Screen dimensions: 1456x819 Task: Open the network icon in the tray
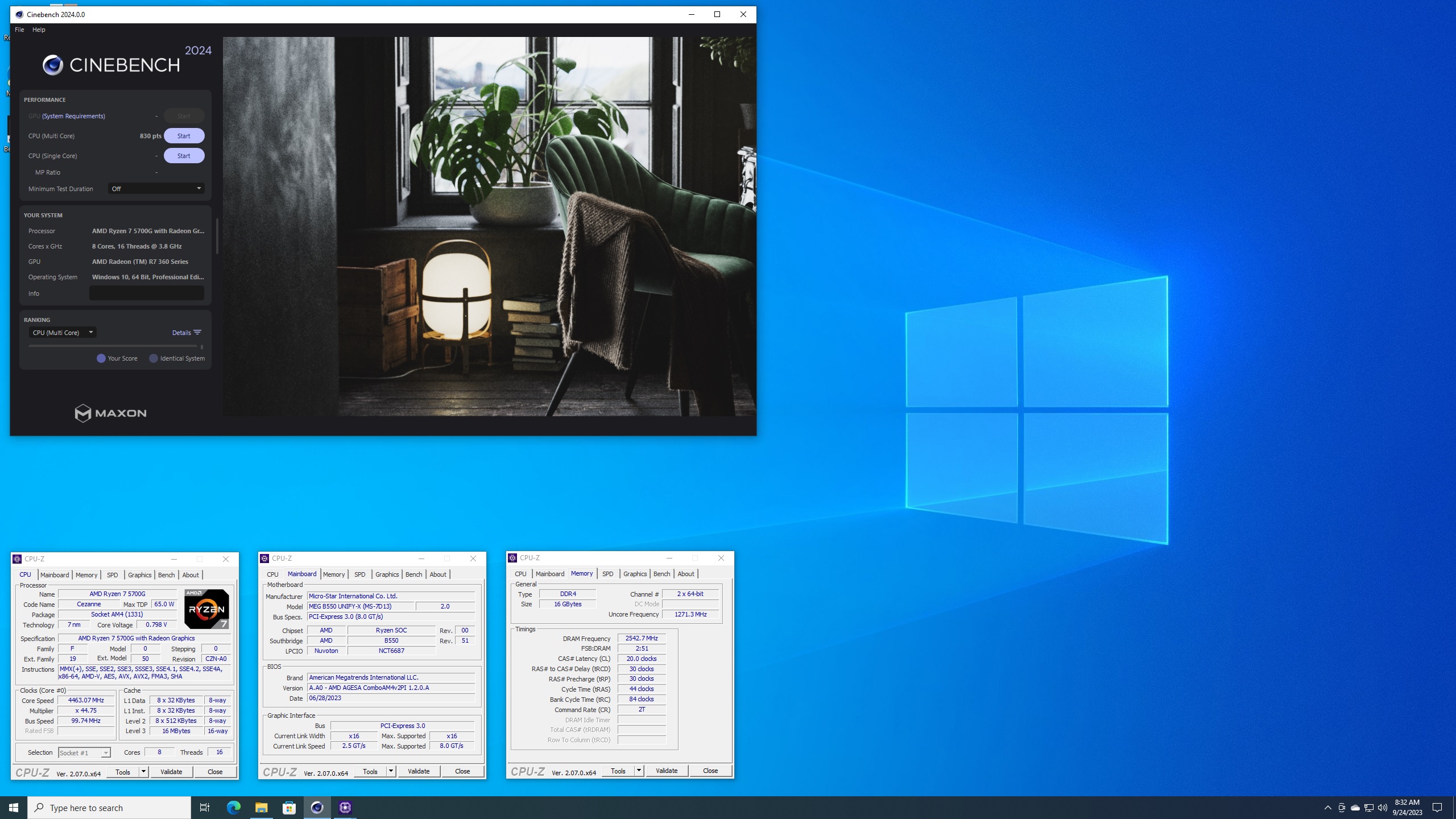[x=1368, y=808]
